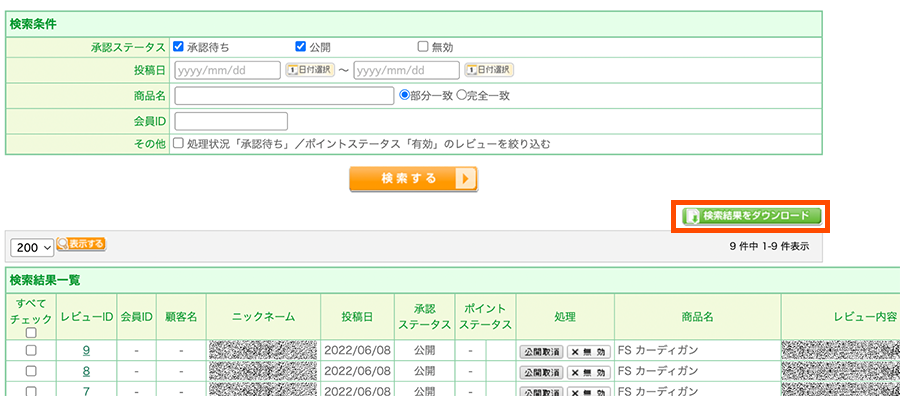Click 公開取消 for review 7

pyautogui.click(x=541, y=392)
